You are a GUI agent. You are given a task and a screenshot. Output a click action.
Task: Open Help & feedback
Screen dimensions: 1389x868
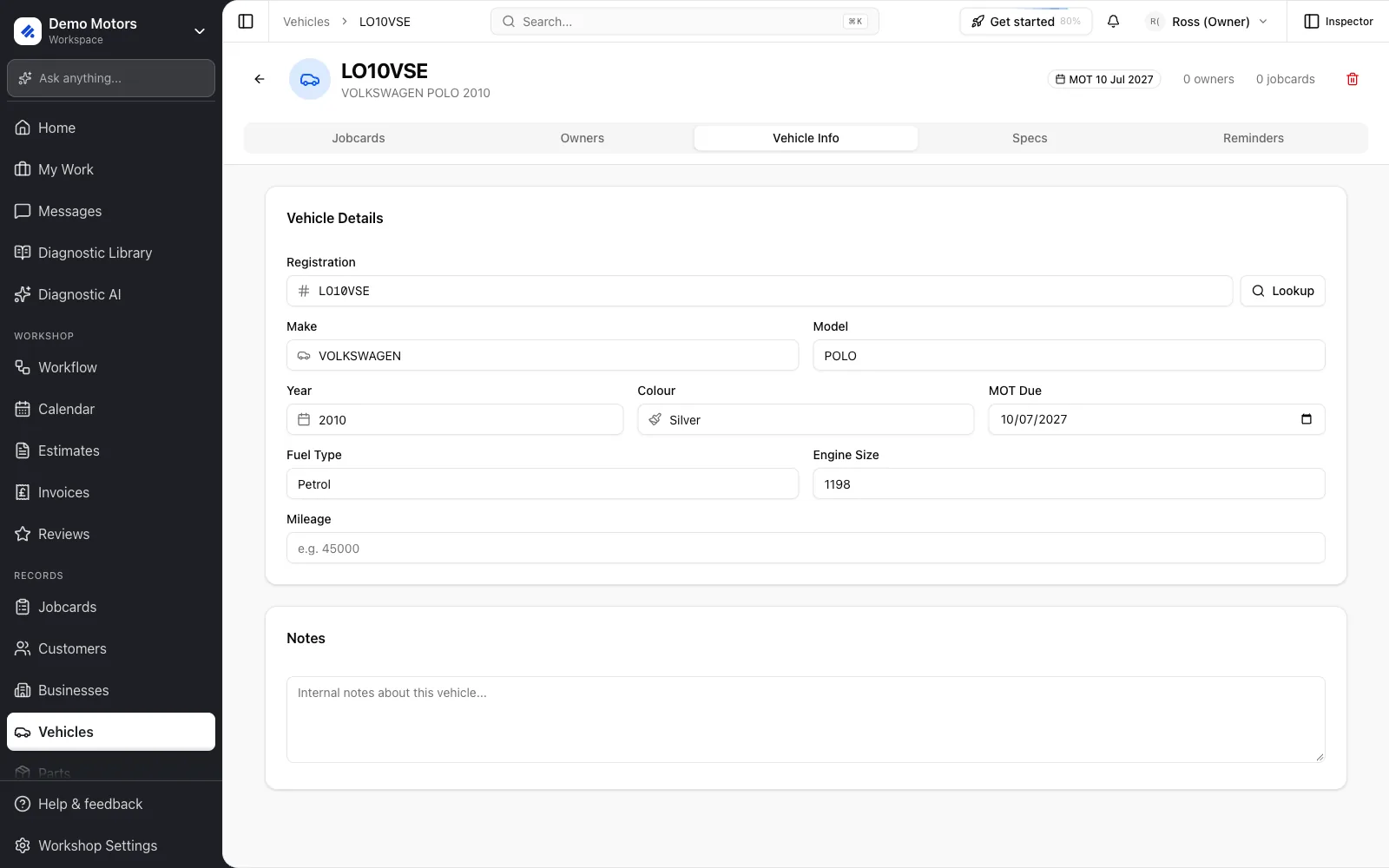click(111, 804)
